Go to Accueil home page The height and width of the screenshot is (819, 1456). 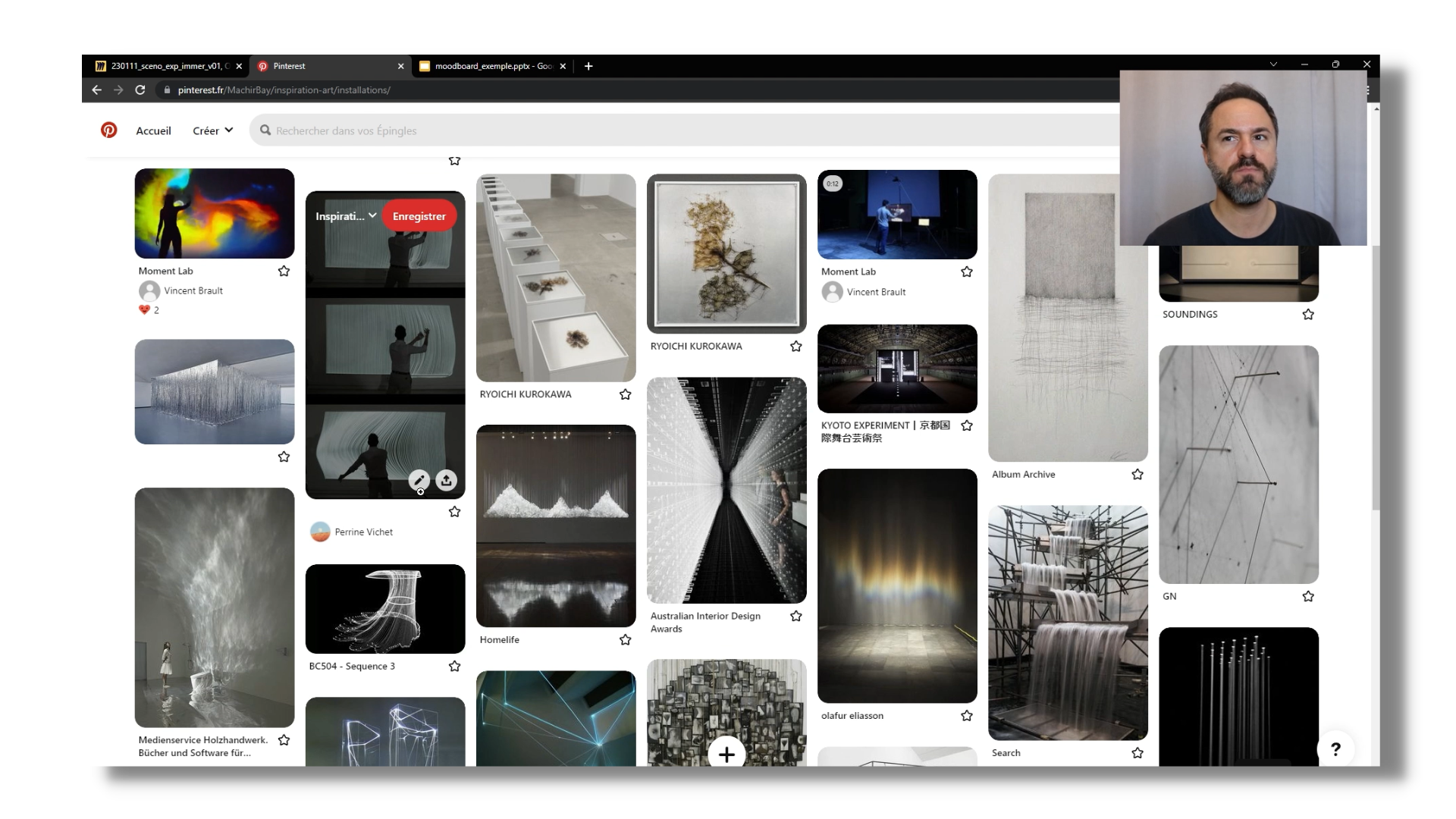coord(153,130)
